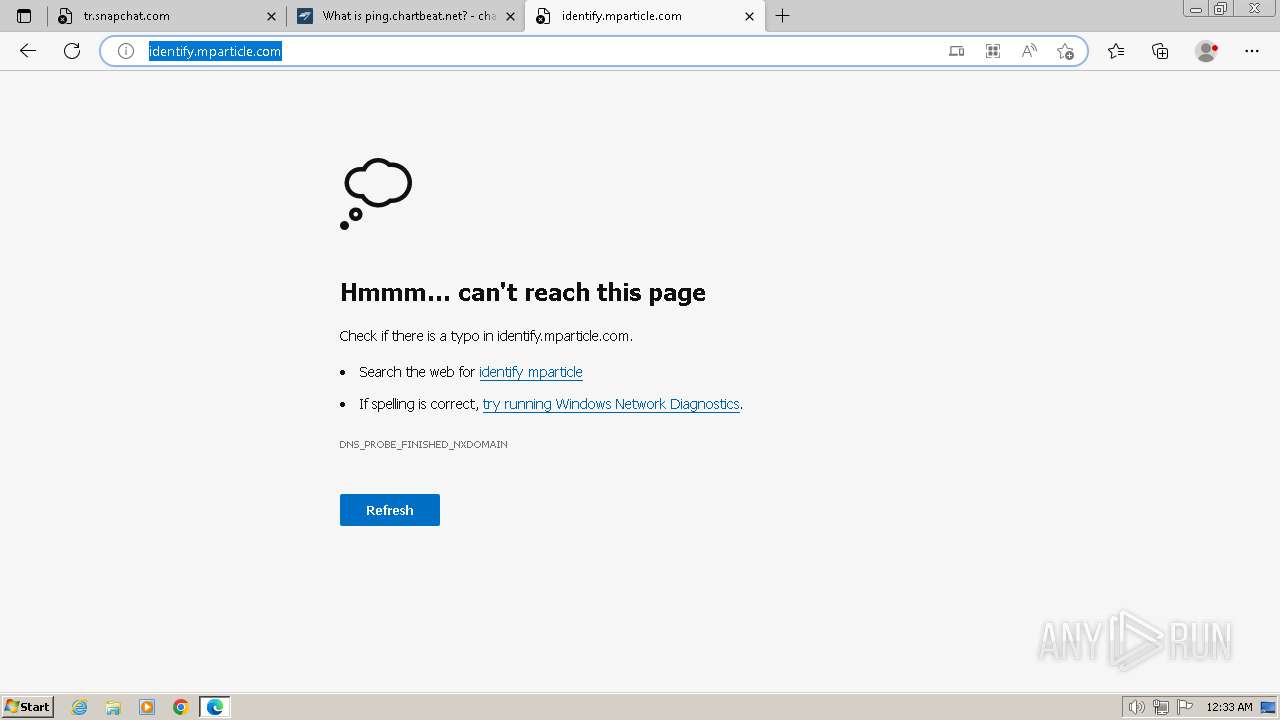Reload the page with refresh icon

72,51
